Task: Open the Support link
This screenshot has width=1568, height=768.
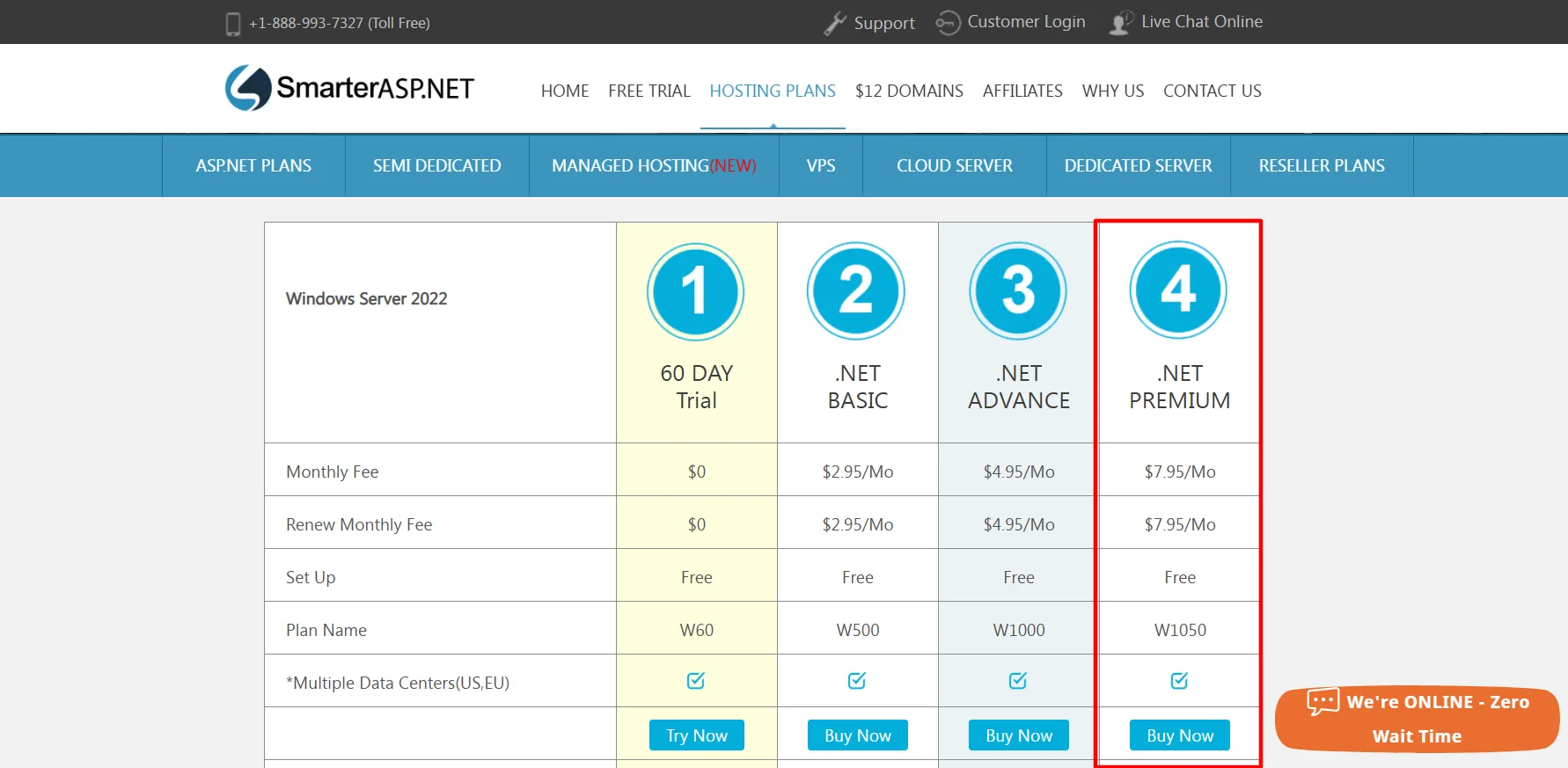Action: [884, 24]
